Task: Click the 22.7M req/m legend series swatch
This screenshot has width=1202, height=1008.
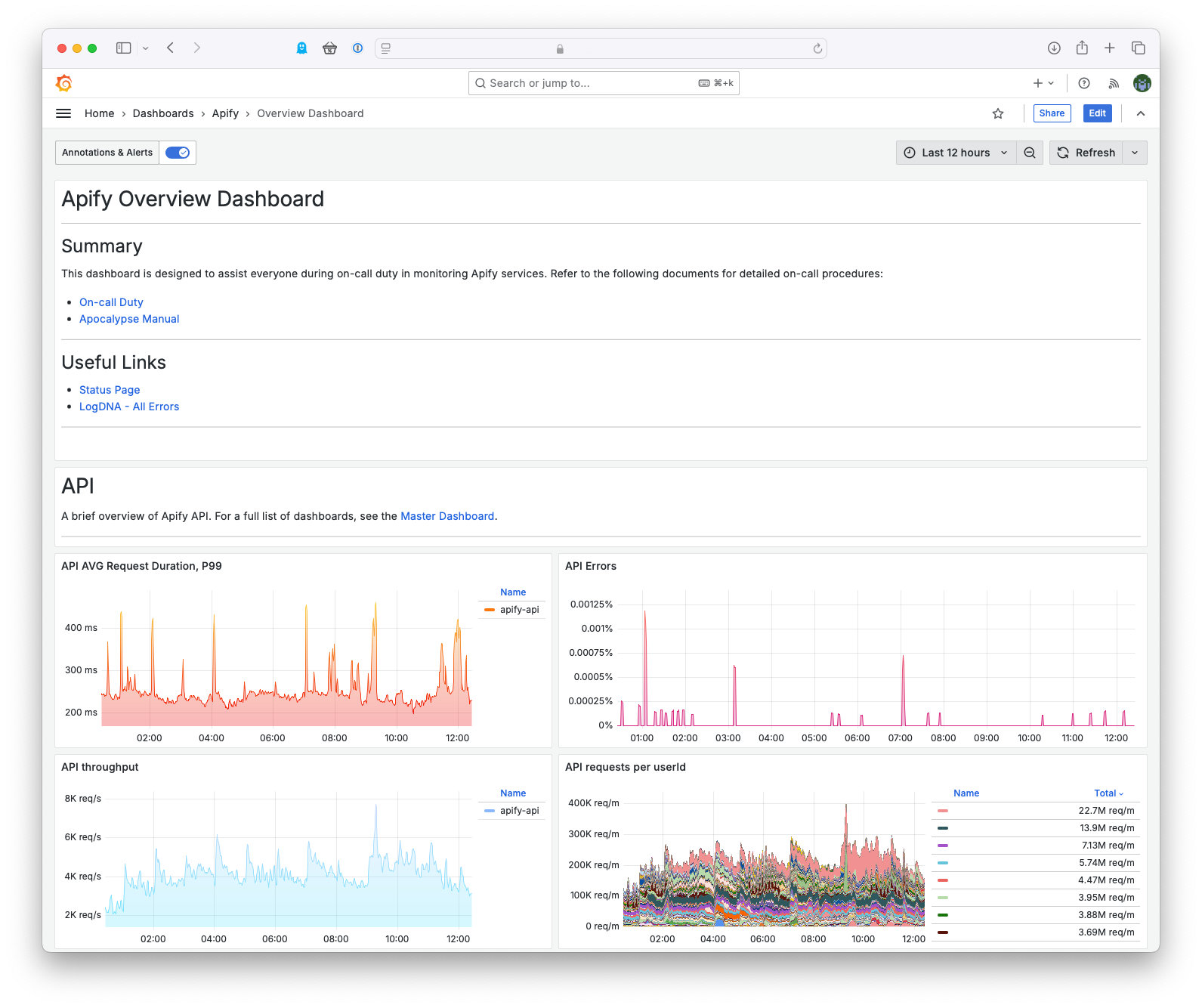Action: pyautogui.click(x=942, y=811)
